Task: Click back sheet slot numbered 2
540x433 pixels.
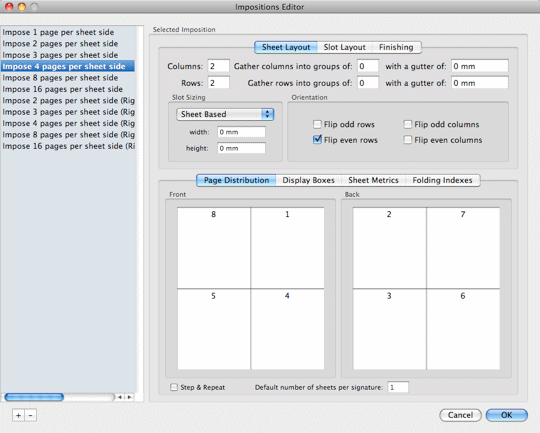Action: click(390, 248)
